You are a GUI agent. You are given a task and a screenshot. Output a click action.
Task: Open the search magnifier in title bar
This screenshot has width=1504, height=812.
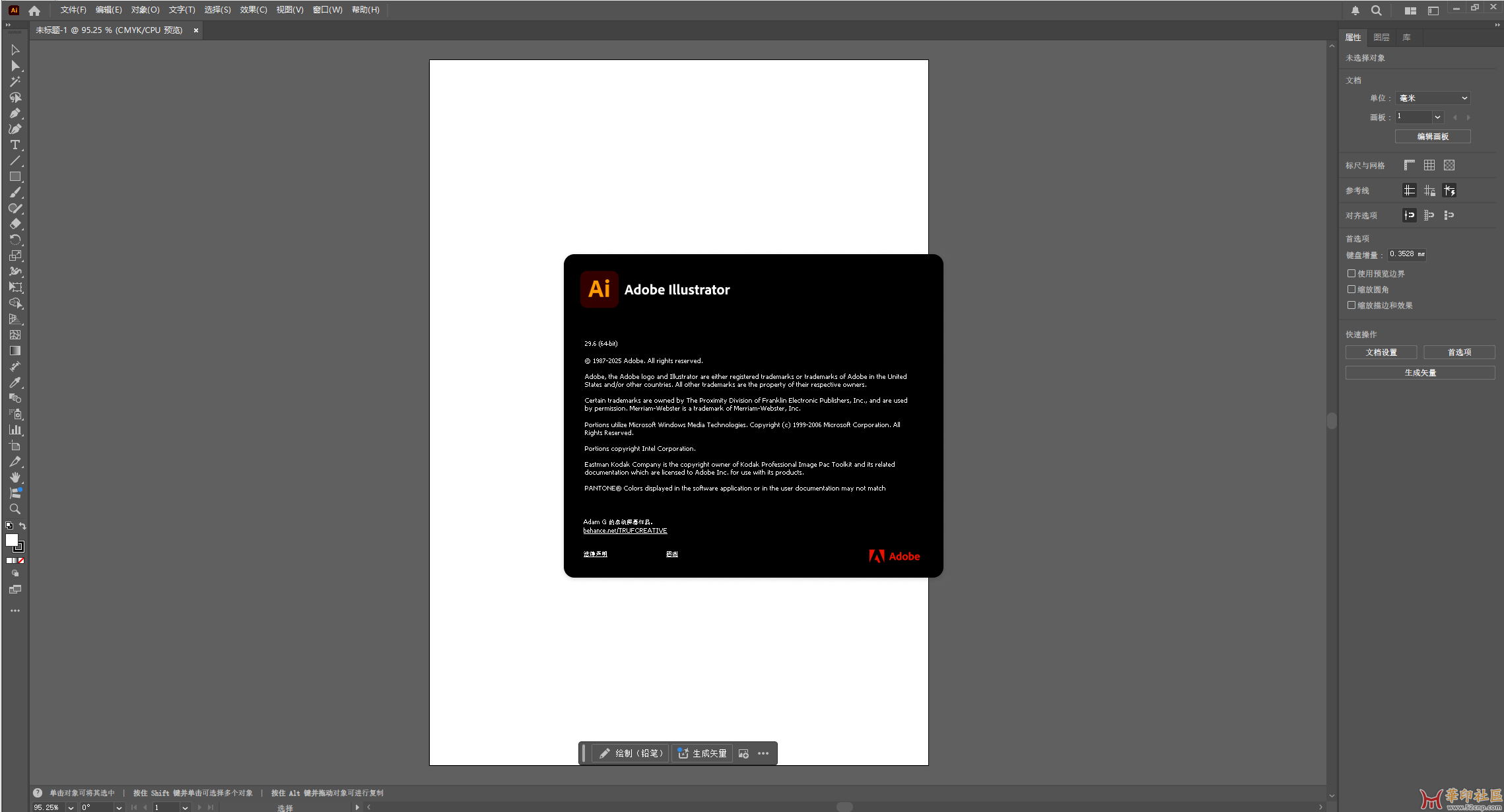[x=1377, y=11]
